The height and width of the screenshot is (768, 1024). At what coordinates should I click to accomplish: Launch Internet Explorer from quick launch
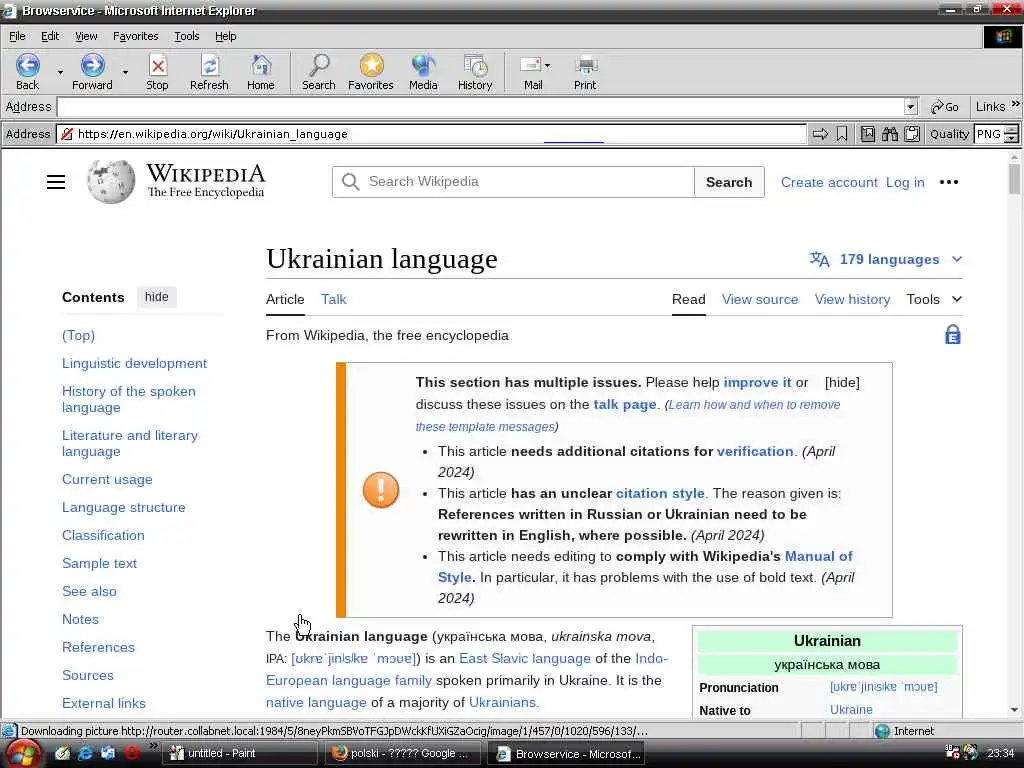click(85, 753)
